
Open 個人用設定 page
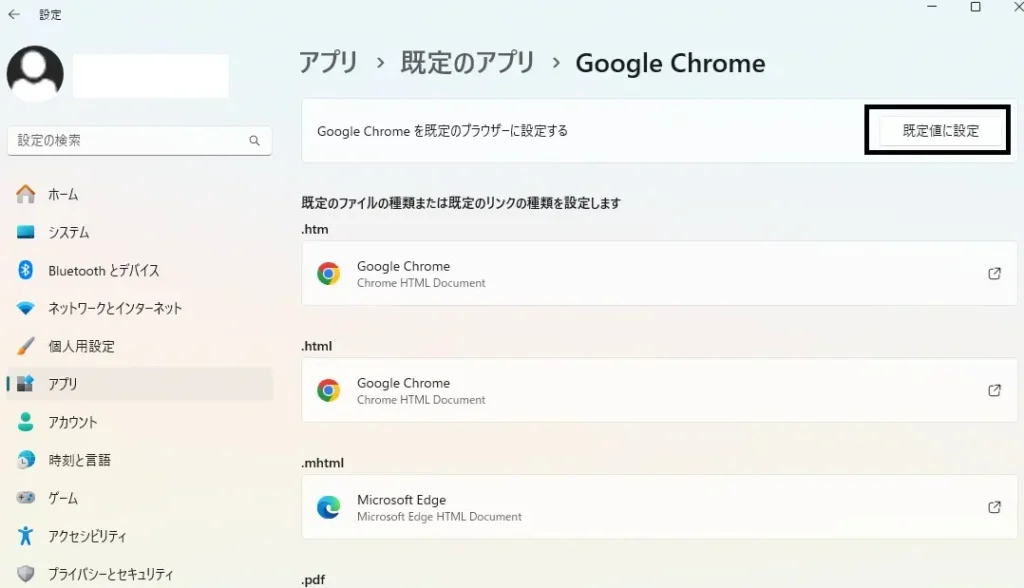click(x=140, y=346)
